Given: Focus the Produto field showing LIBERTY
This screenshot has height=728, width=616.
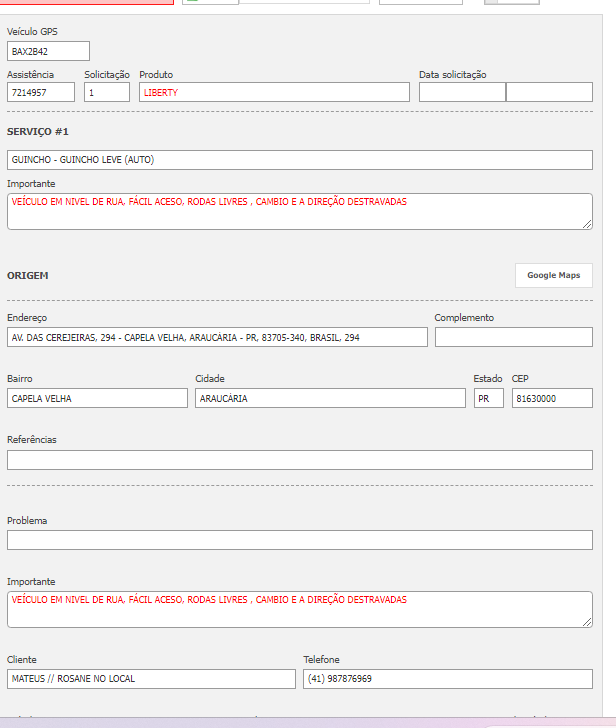Looking at the screenshot, I should [274, 92].
